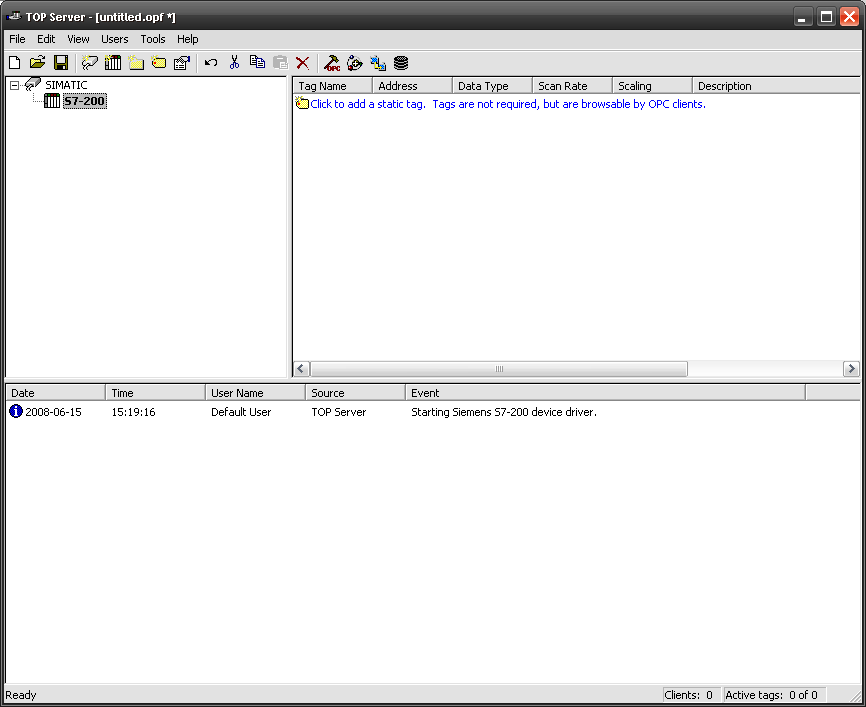Select the Siemens S7-200 driver log entry
Image resolution: width=866 pixels, height=707 pixels.
click(x=503, y=412)
